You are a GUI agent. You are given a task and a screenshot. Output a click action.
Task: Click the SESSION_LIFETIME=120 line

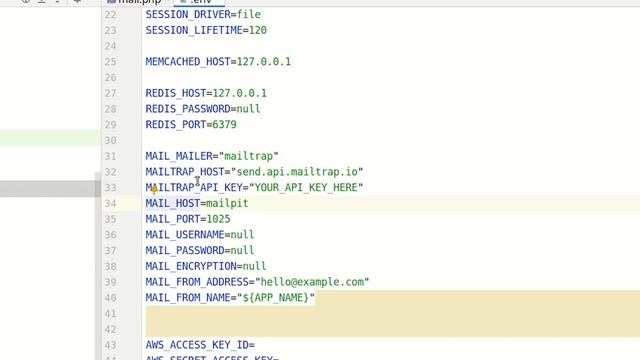[x=206, y=30]
